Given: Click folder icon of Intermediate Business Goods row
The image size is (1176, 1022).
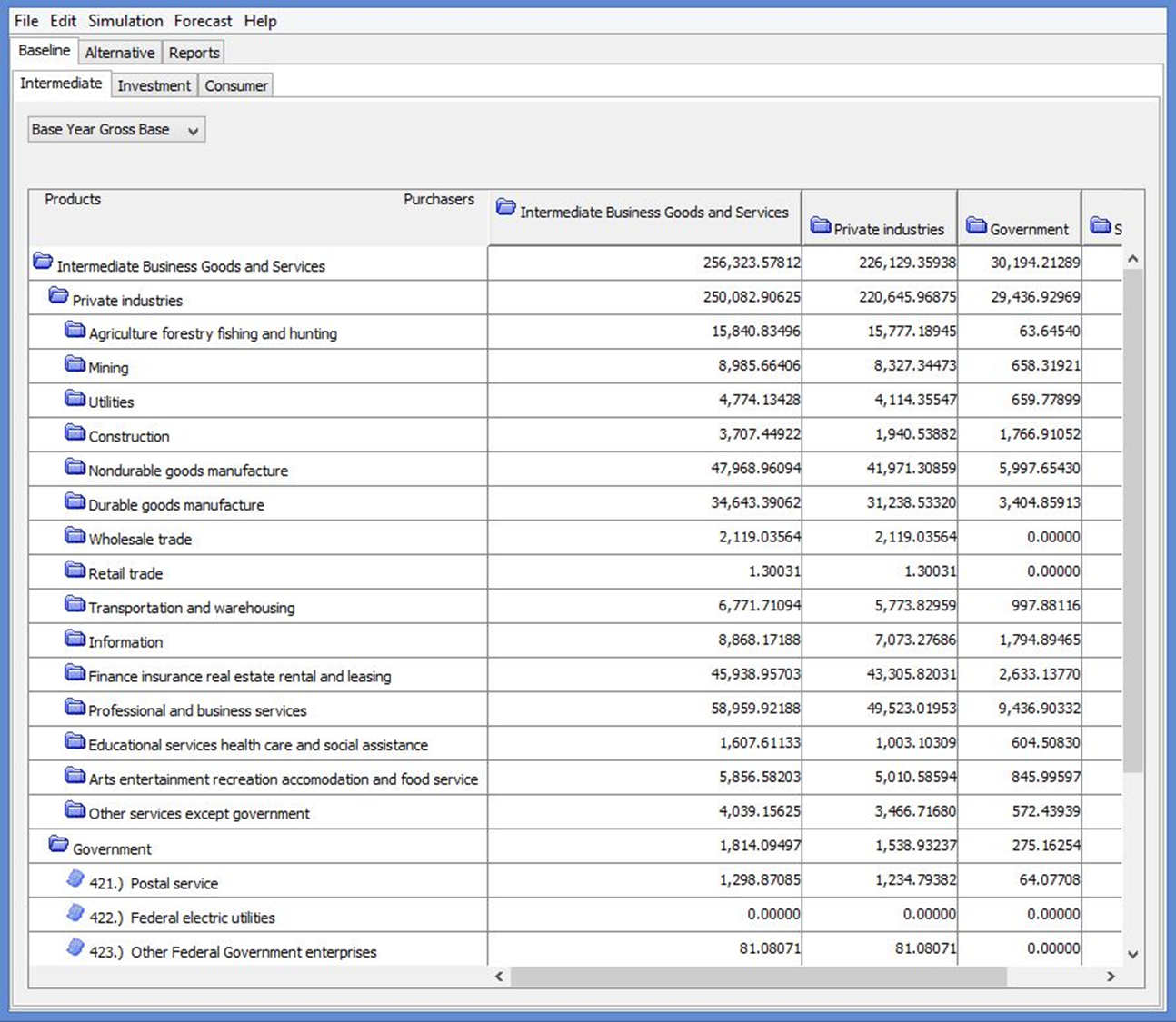Looking at the screenshot, I should (x=43, y=262).
